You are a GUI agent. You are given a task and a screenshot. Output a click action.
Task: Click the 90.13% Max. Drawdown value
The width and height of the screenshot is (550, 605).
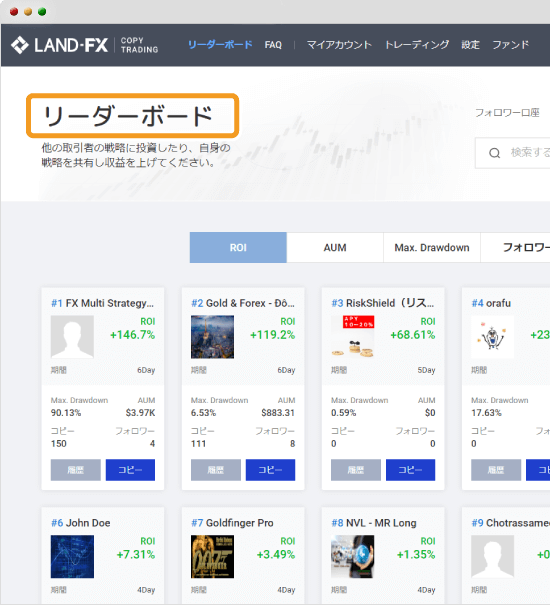[x=66, y=413]
